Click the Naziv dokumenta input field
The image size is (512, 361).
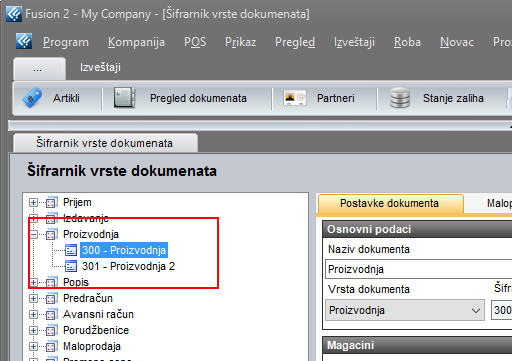tap(418, 269)
